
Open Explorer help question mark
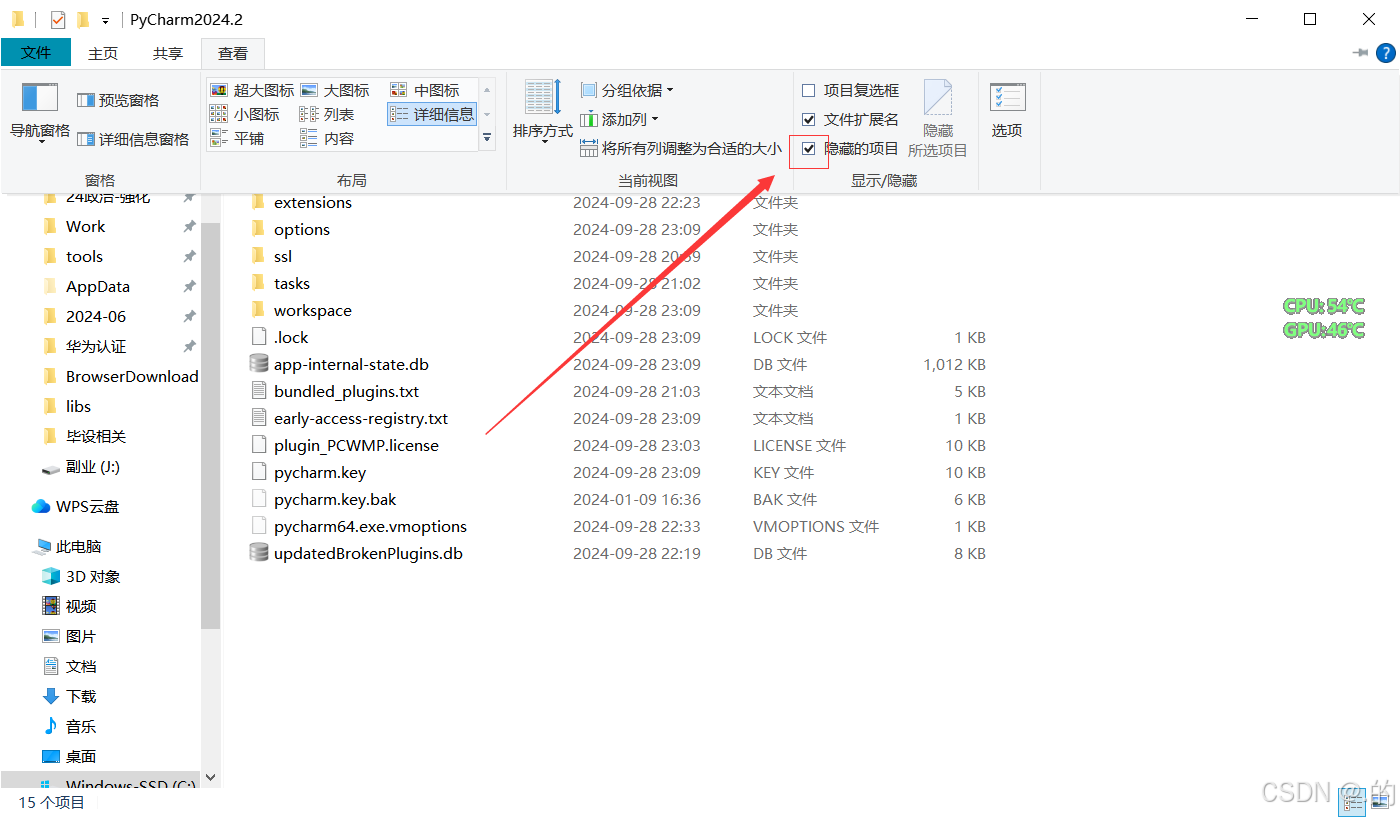(1386, 52)
